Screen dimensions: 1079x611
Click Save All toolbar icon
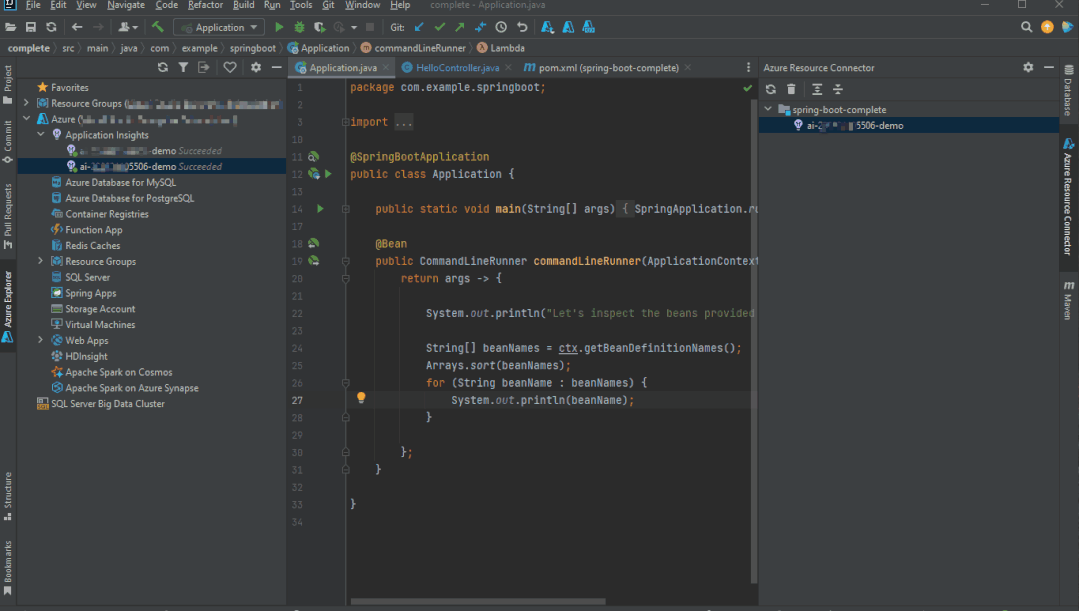[31, 28]
